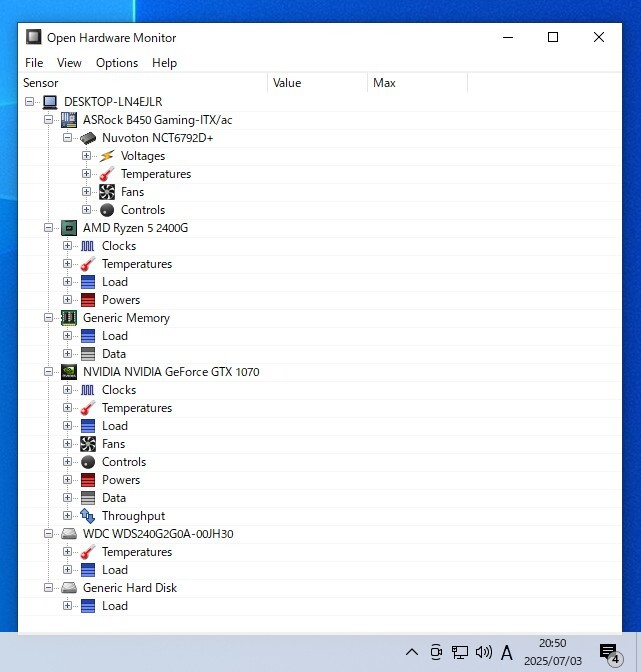The height and width of the screenshot is (672, 641).
Task: Collapse the WDC WDS240G2G0A-00JH30 node
Action: [x=48, y=534]
